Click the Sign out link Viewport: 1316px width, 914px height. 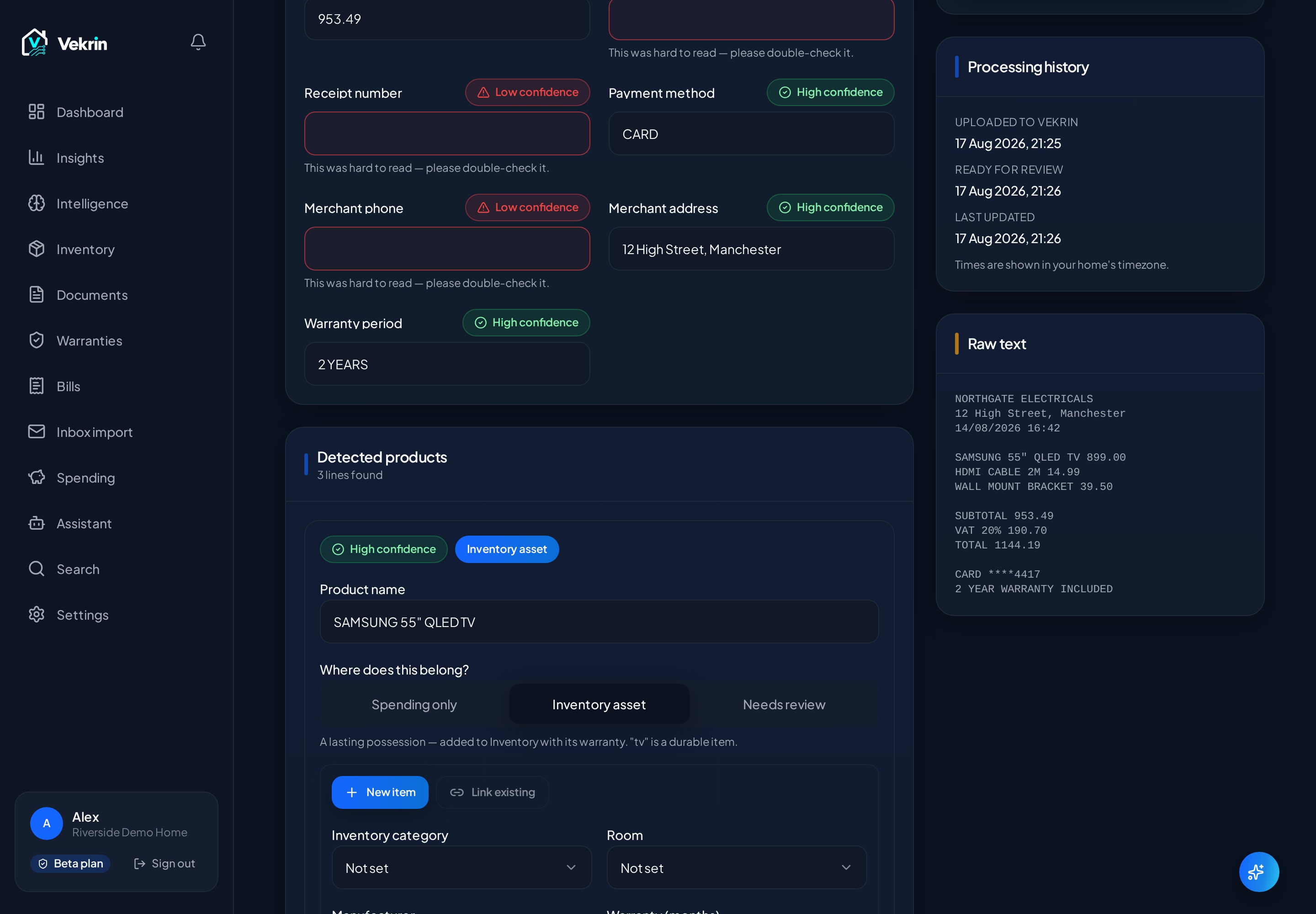click(164, 864)
